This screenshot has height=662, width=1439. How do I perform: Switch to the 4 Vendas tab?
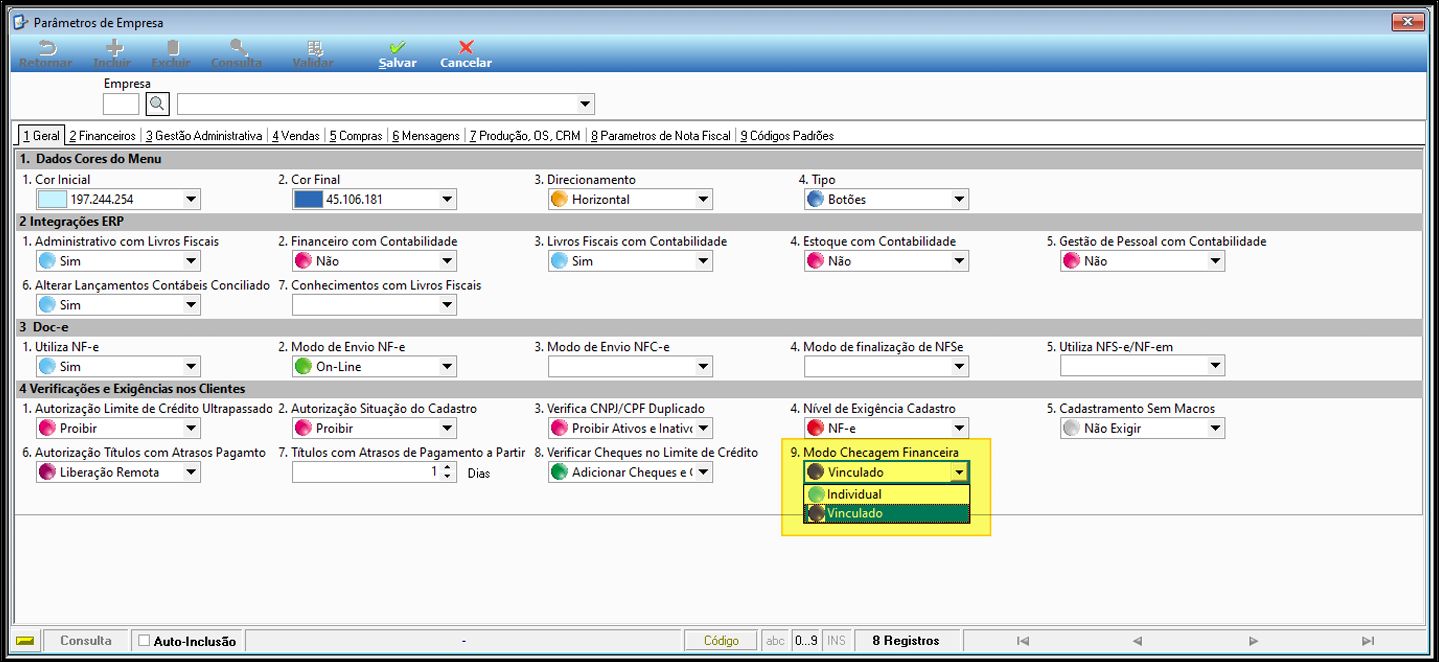(296, 136)
